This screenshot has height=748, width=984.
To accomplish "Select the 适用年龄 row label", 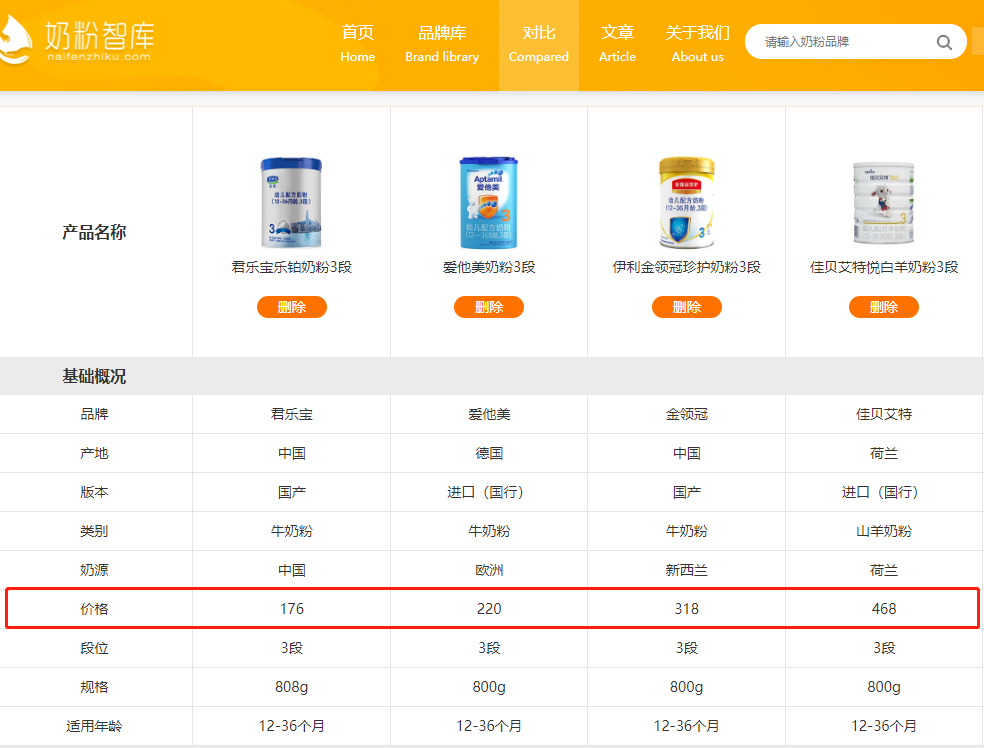I will [94, 726].
